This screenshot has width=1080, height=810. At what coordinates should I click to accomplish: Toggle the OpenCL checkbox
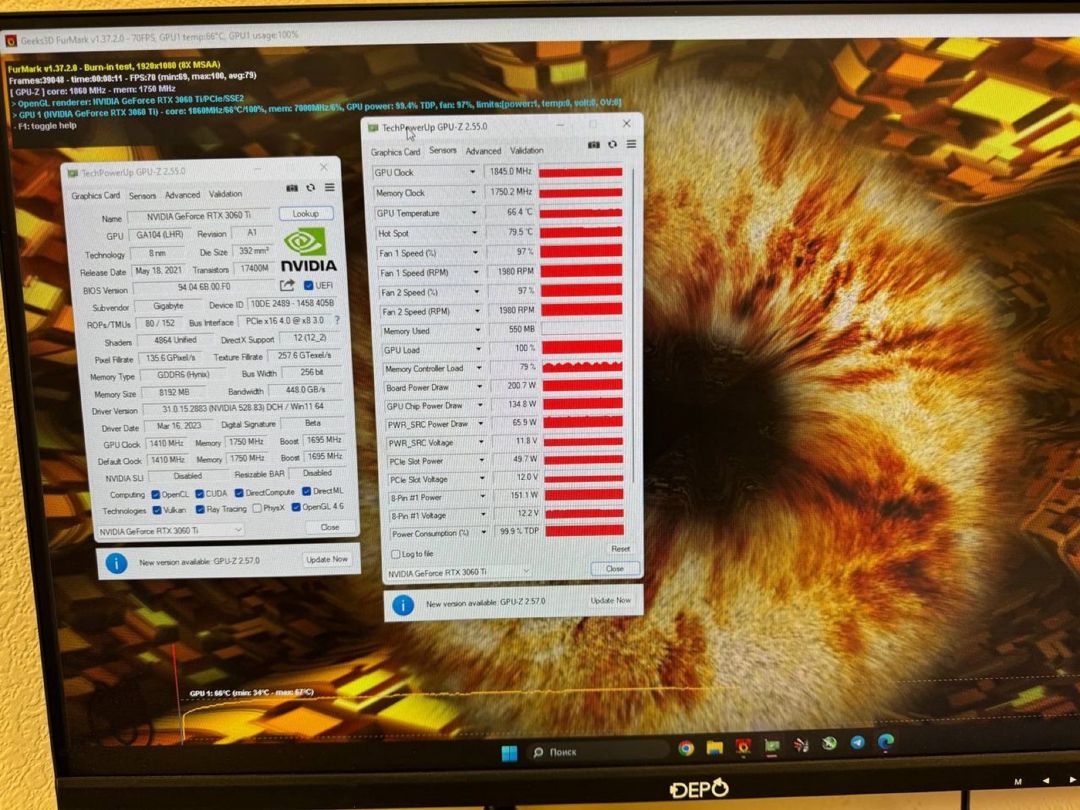point(156,495)
